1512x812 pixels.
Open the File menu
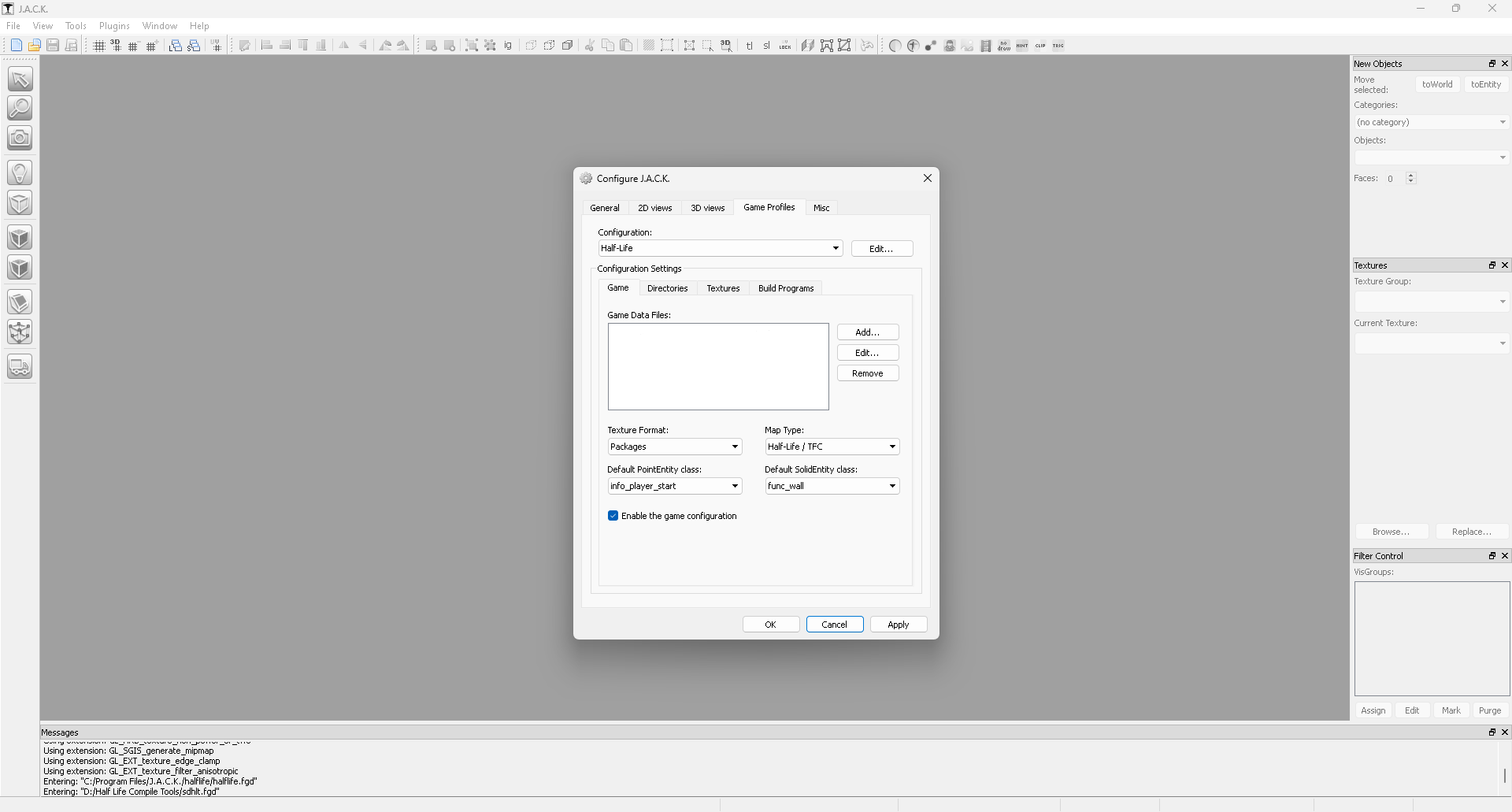(13, 26)
